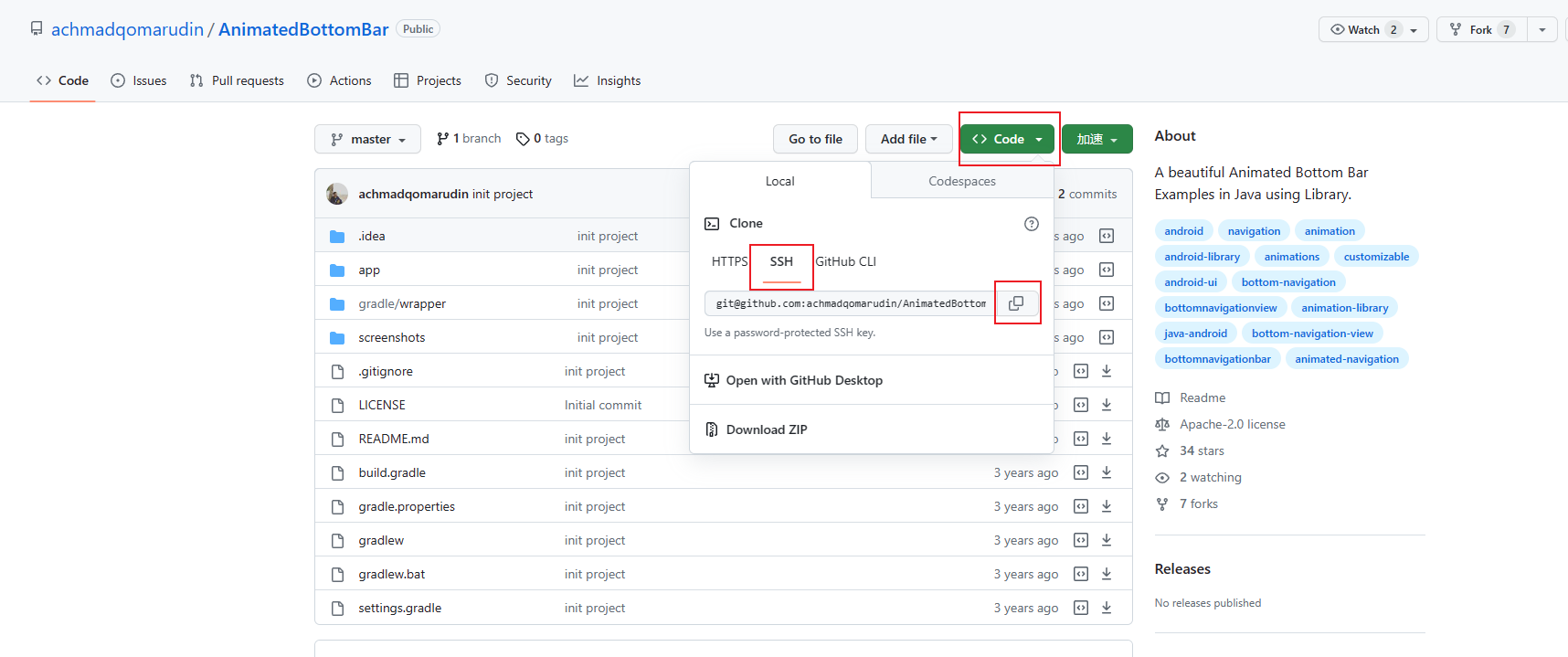Viewport: 1568px width, 657px height.
Task: Click the LICENSE file icon
Action: coord(337,405)
